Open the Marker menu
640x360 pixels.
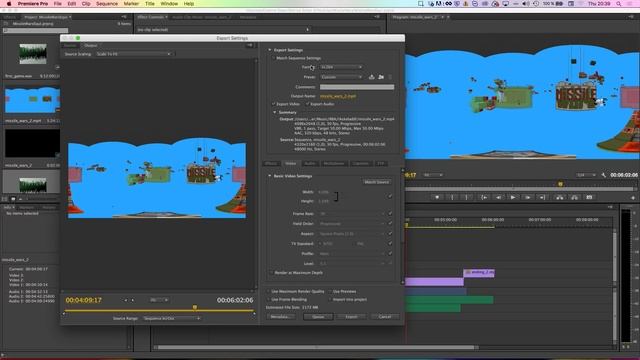point(131,4)
